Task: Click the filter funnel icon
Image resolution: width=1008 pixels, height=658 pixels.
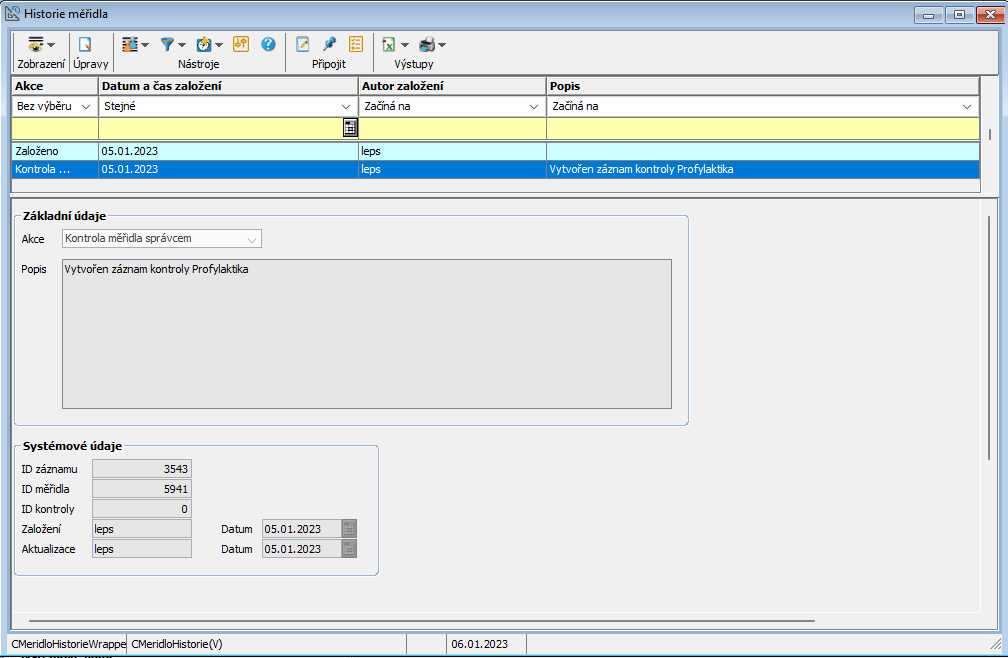Action: 169,45
